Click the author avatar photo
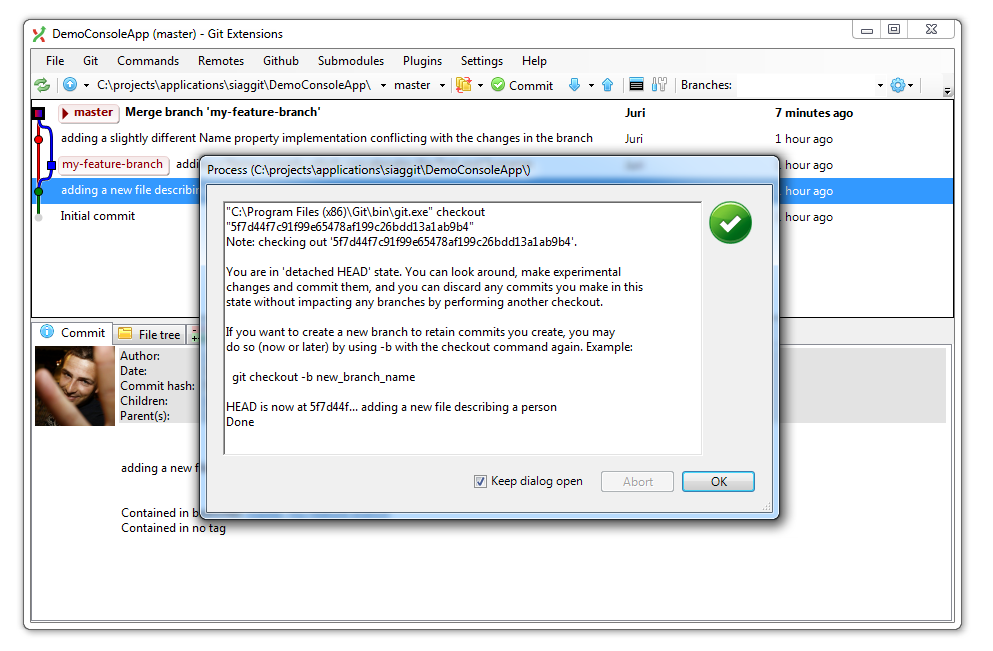This screenshot has width=993, height=651. tap(75, 386)
